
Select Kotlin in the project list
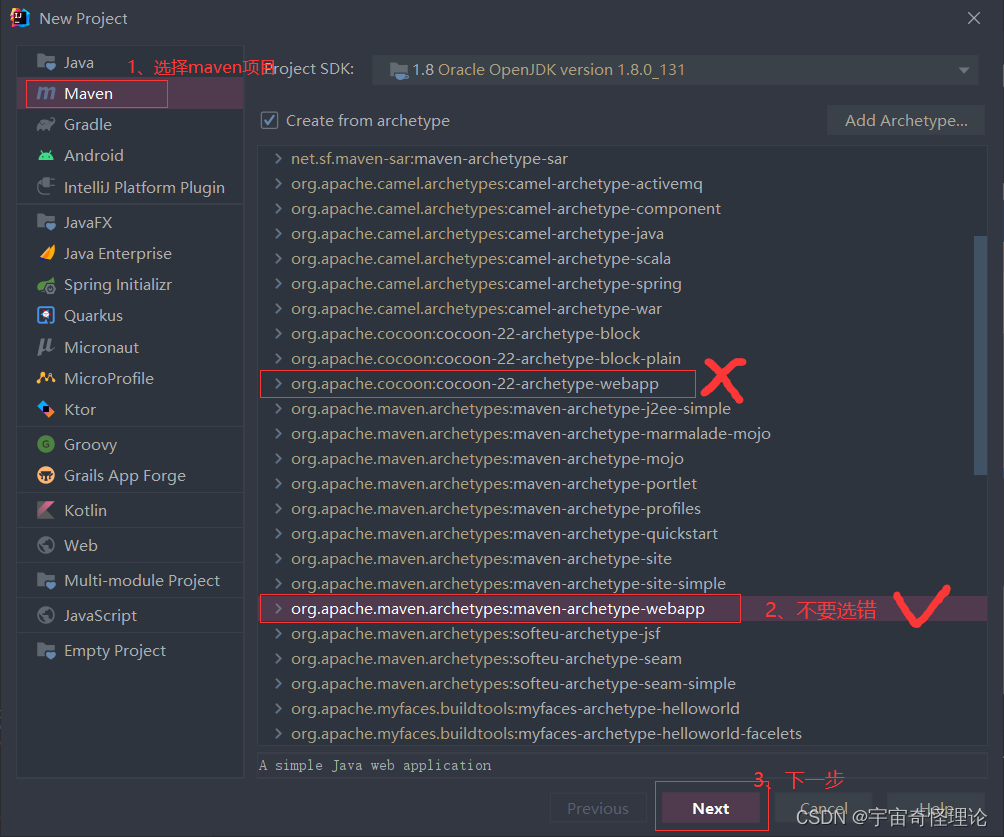[130, 510]
